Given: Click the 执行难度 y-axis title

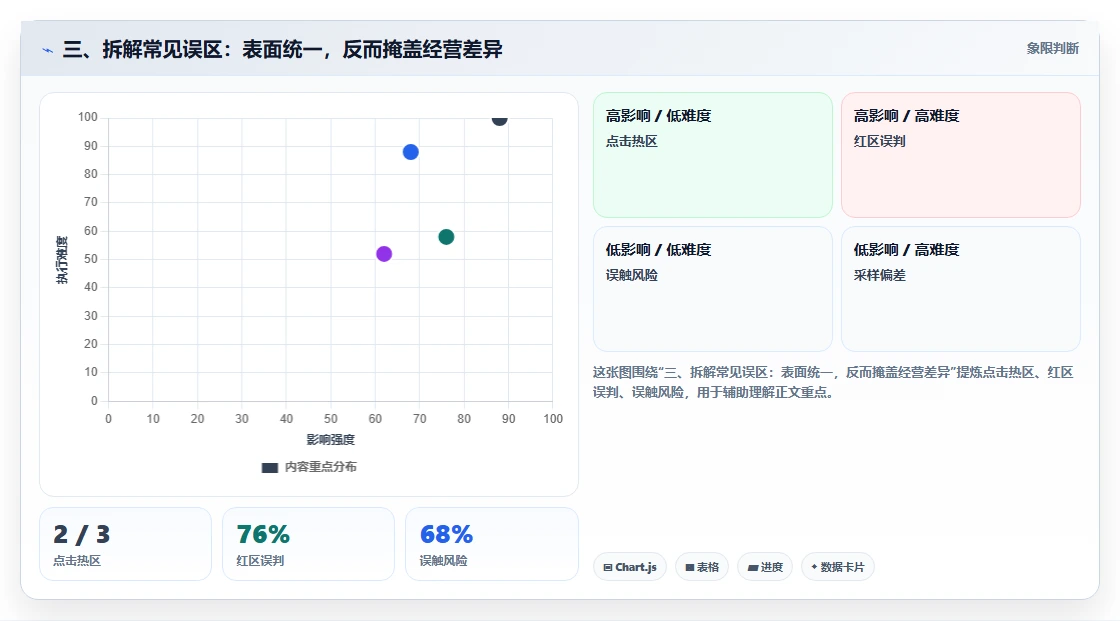Looking at the screenshot, I should [62, 259].
